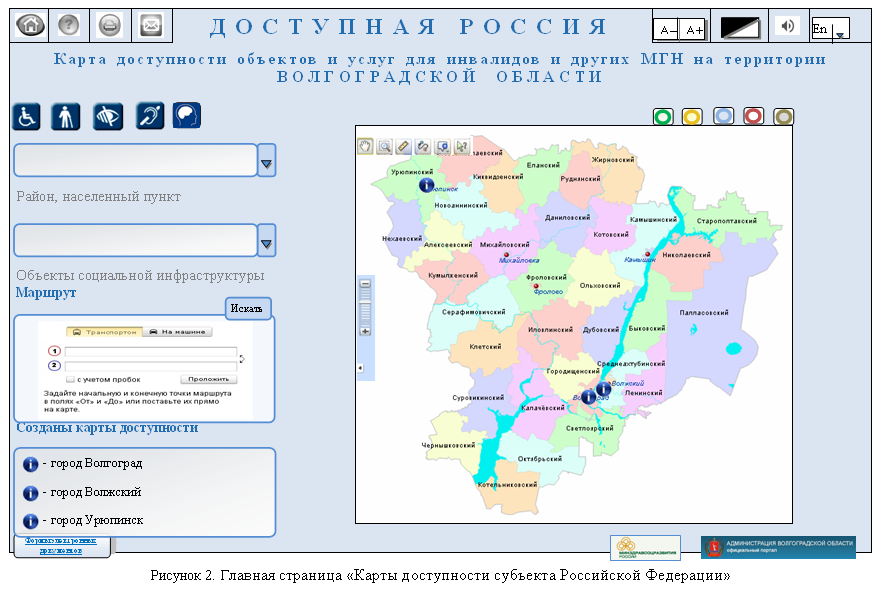Click the Камышин red city dot

pyautogui.click(x=647, y=255)
